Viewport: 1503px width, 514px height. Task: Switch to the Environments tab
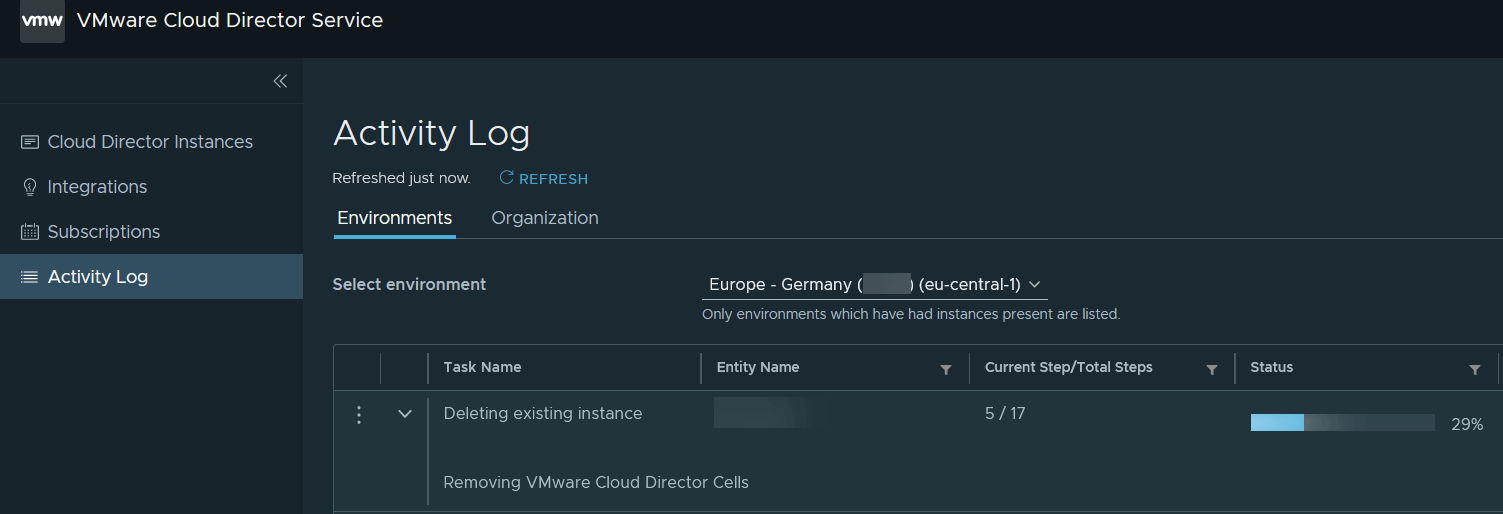(x=394, y=218)
